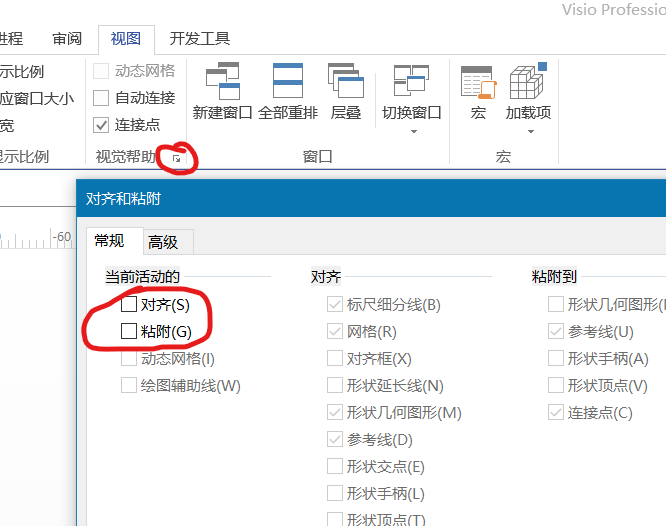Toggle the 形状顶点(V) checkbox
Image resolution: width=666 pixels, height=526 pixels.
(556, 385)
